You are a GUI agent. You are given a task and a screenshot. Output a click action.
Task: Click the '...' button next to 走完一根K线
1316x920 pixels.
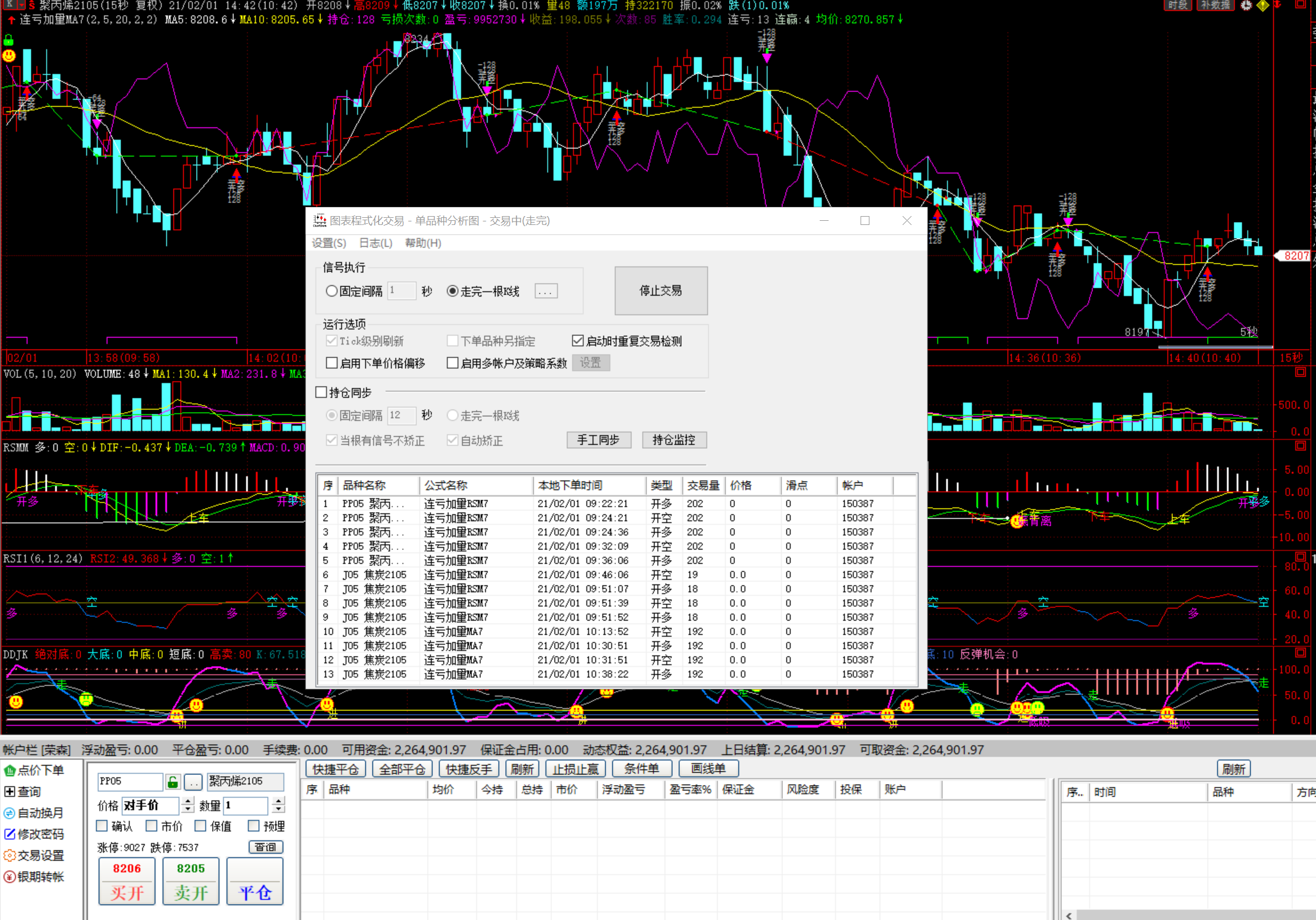point(546,291)
